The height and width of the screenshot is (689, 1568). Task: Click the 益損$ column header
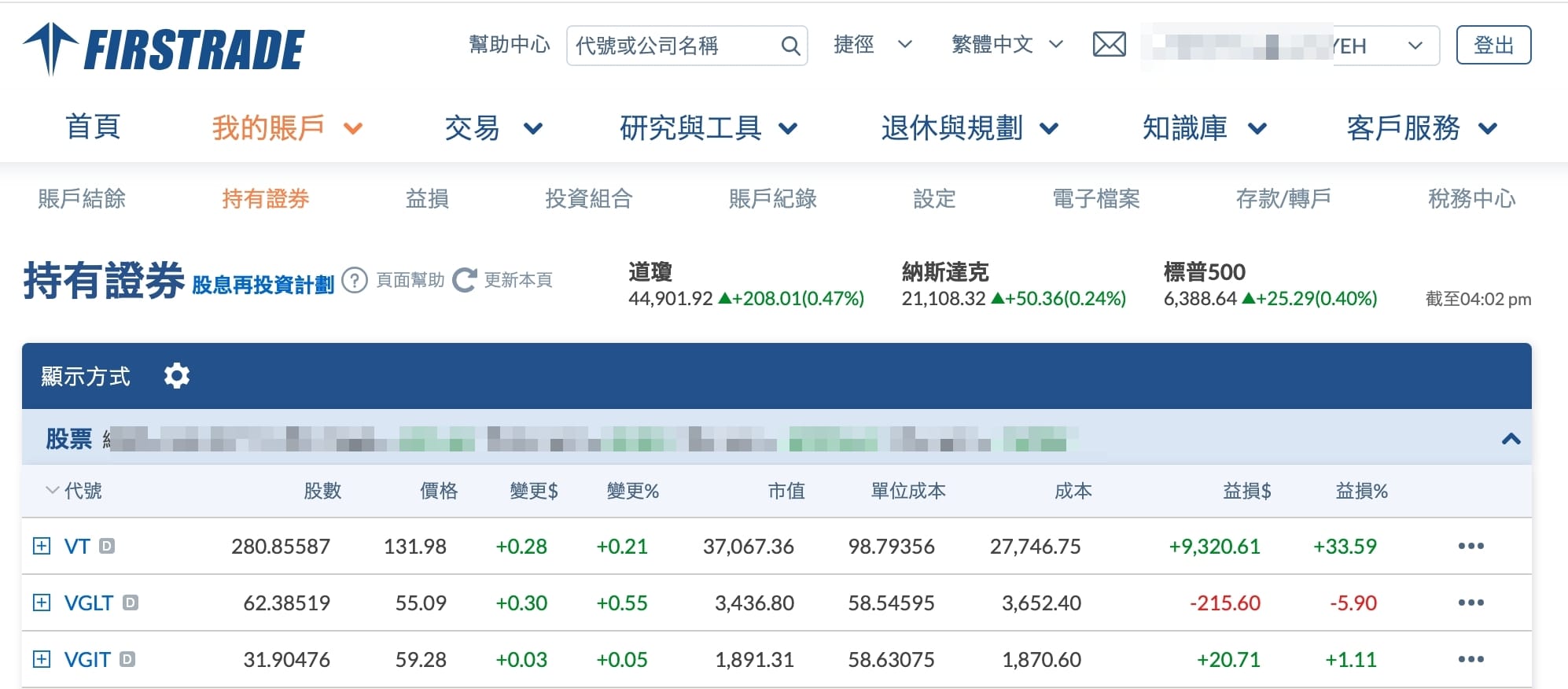(x=1247, y=491)
